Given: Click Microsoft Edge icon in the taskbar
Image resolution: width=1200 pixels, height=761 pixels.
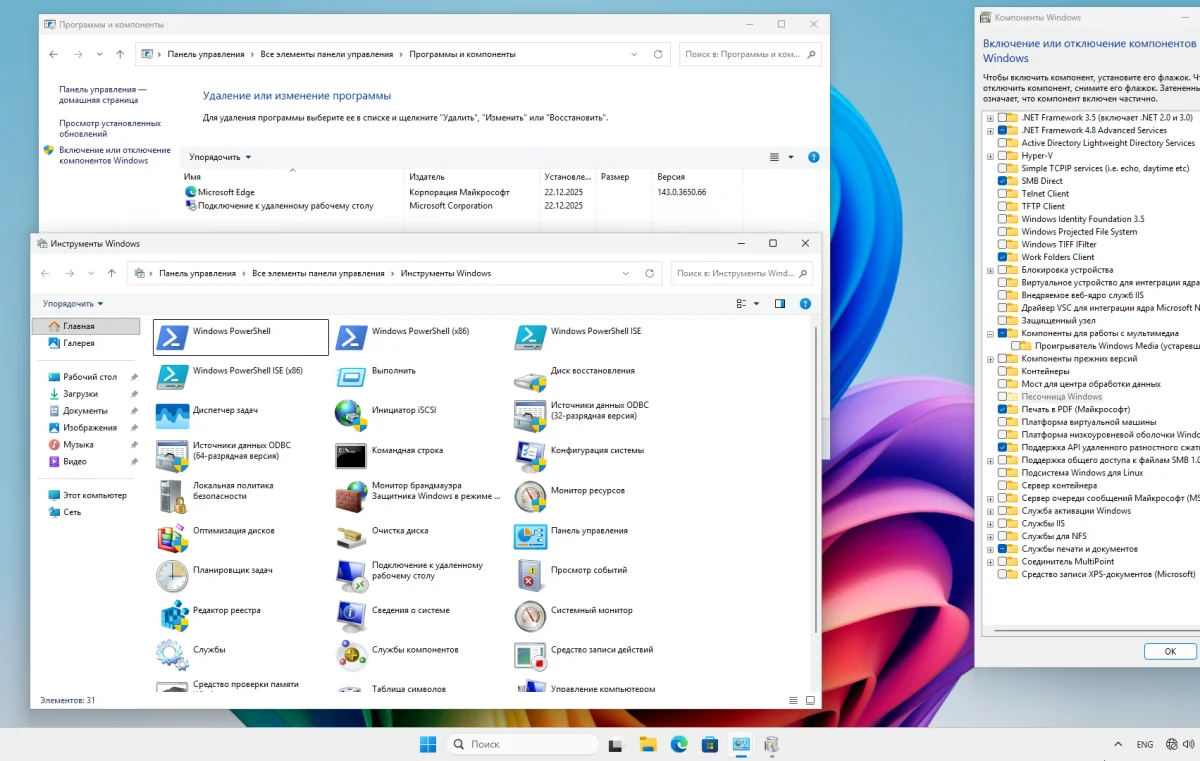Looking at the screenshot, I should [679, 744].
